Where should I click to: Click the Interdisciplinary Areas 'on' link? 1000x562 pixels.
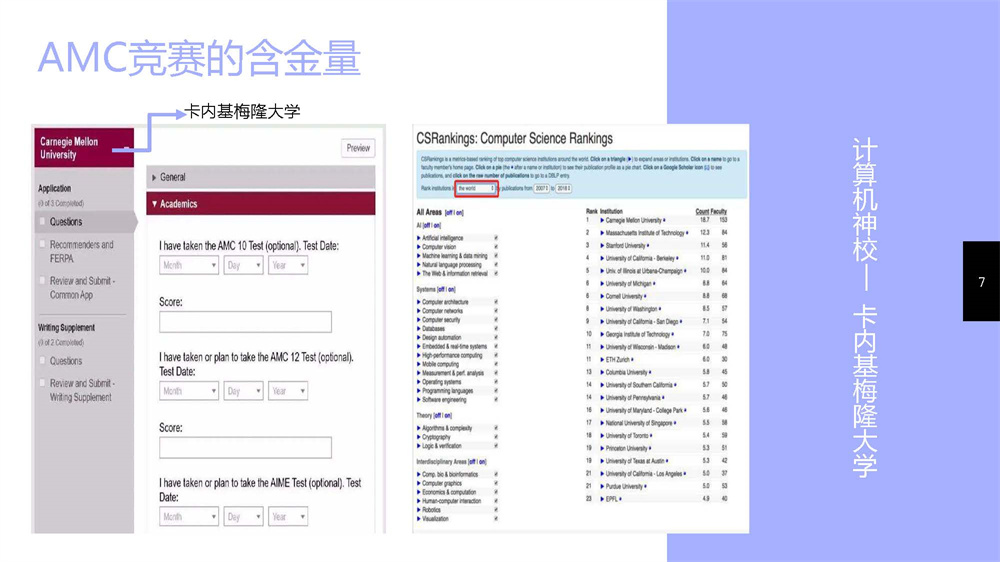pos(482,462)
